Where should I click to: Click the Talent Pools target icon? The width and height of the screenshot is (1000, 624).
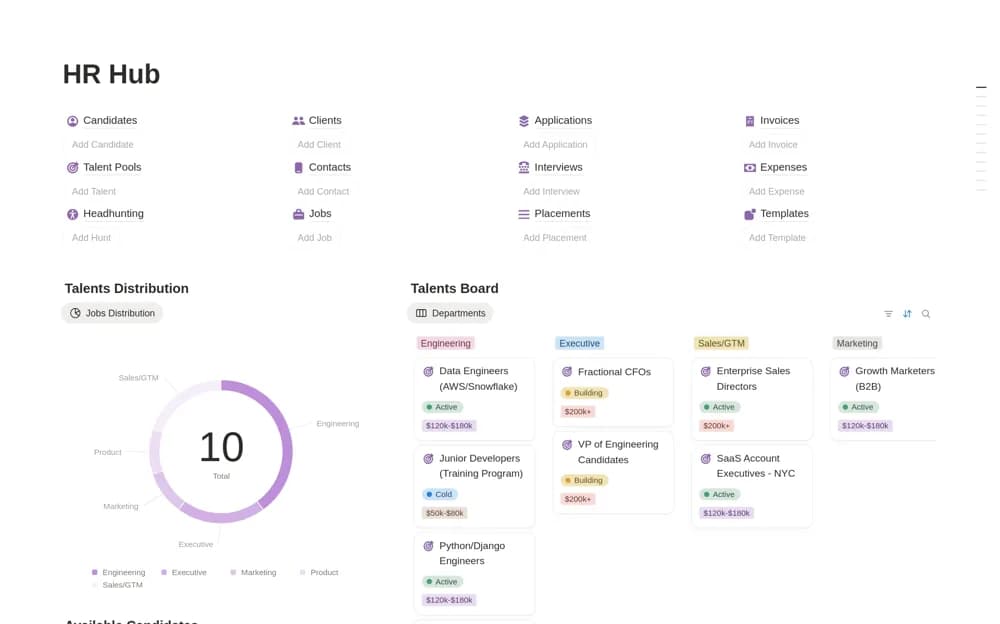tap(73, 167)
